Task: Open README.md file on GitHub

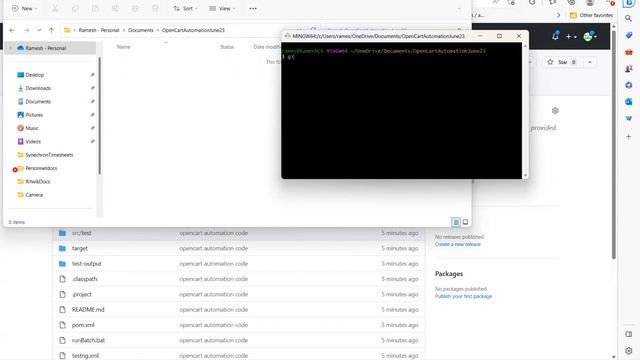Action: [x=88, y=309]
